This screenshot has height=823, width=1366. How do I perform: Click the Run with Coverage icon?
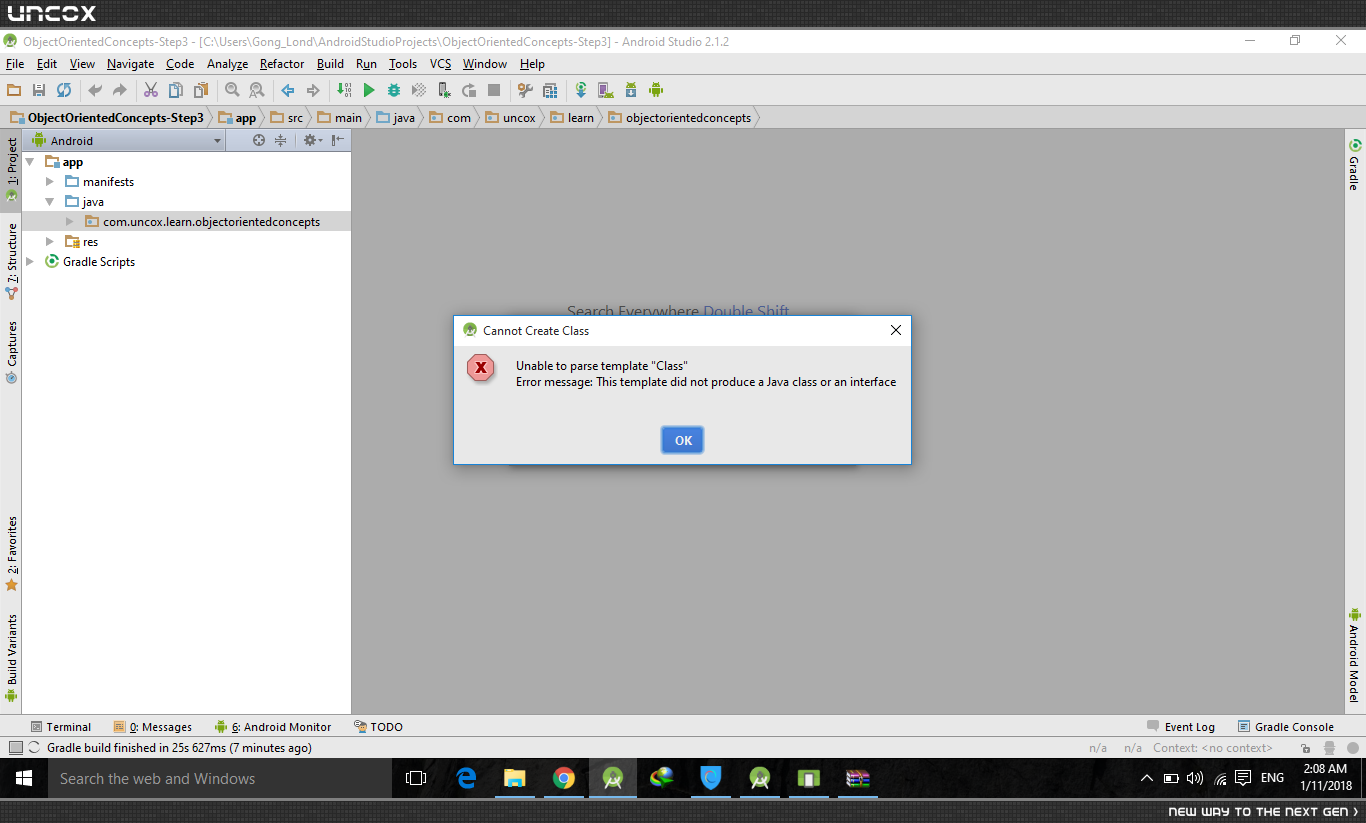pos(419,90)
